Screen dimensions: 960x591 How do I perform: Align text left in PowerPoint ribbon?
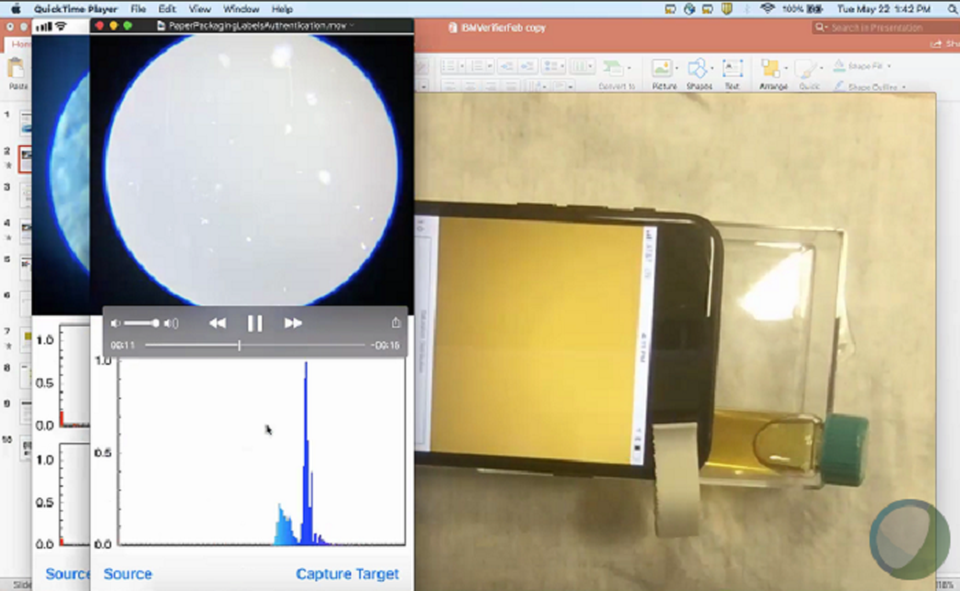coord(449,86)
